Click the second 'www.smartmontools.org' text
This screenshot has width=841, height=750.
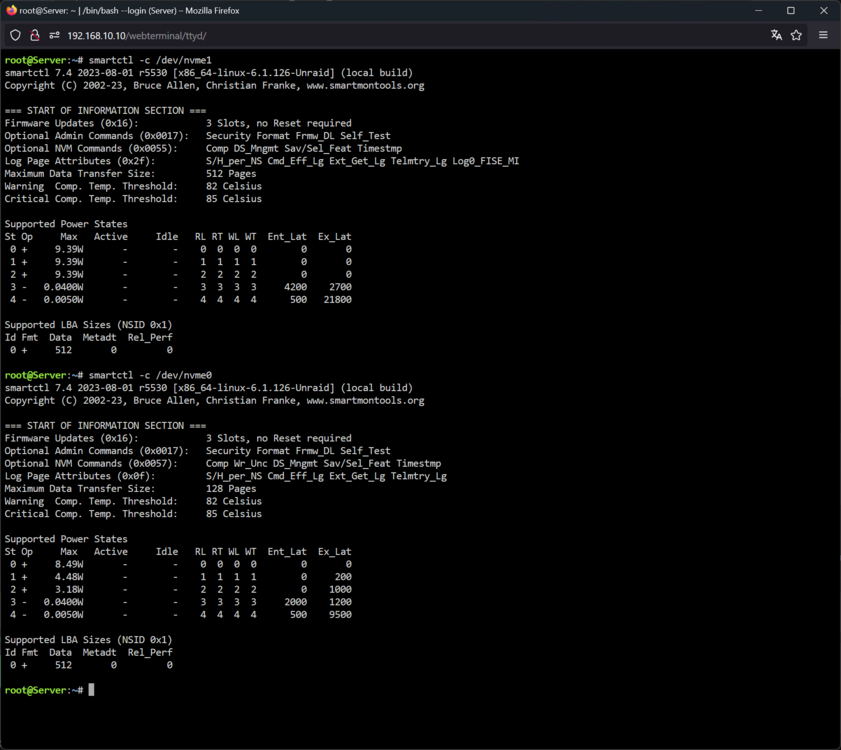(x=365, y=400)
